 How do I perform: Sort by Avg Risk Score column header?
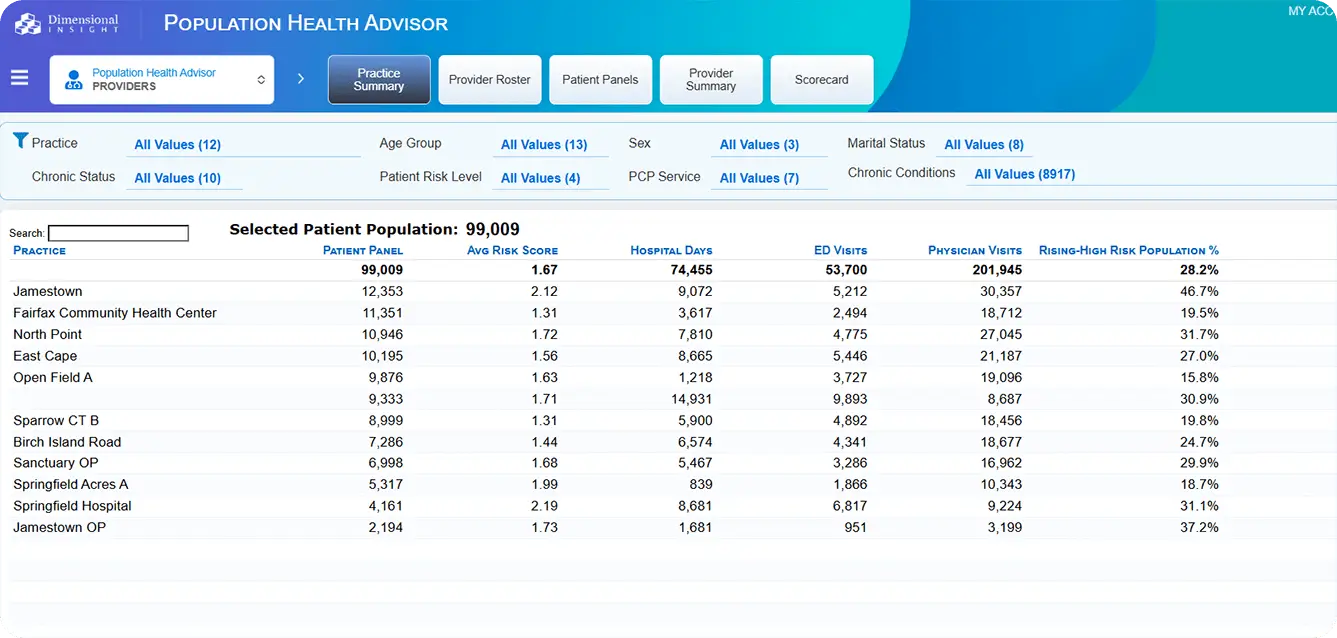click(512, 251)
